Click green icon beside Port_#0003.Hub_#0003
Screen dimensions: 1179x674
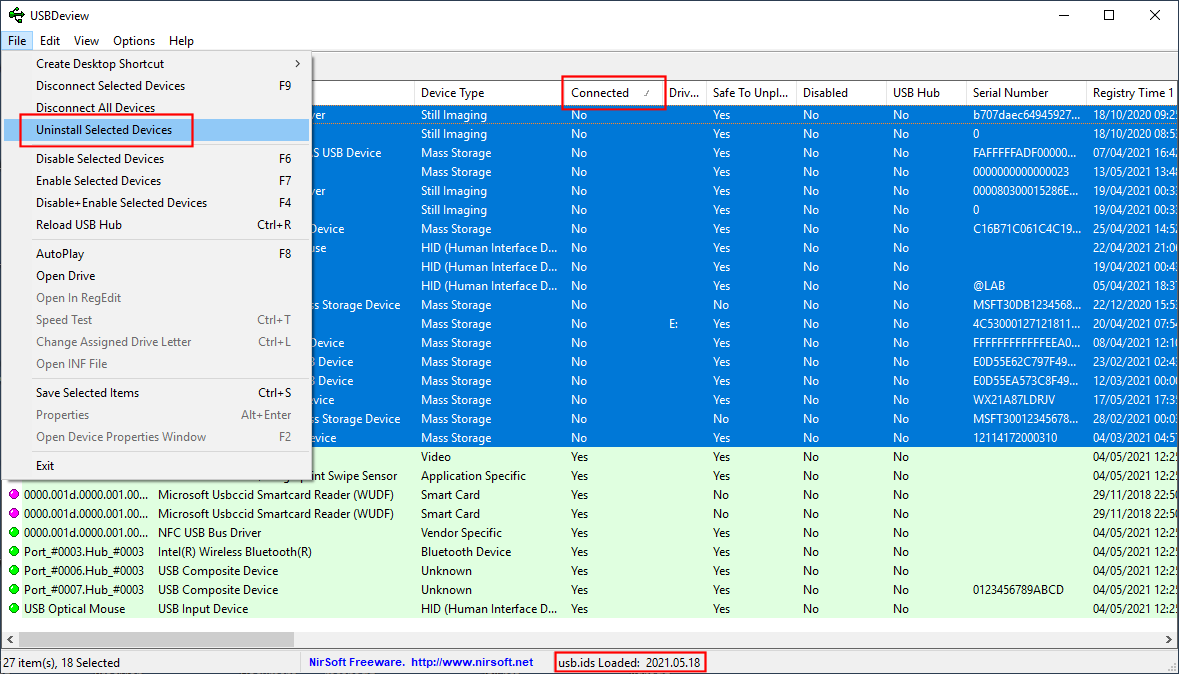14,552
